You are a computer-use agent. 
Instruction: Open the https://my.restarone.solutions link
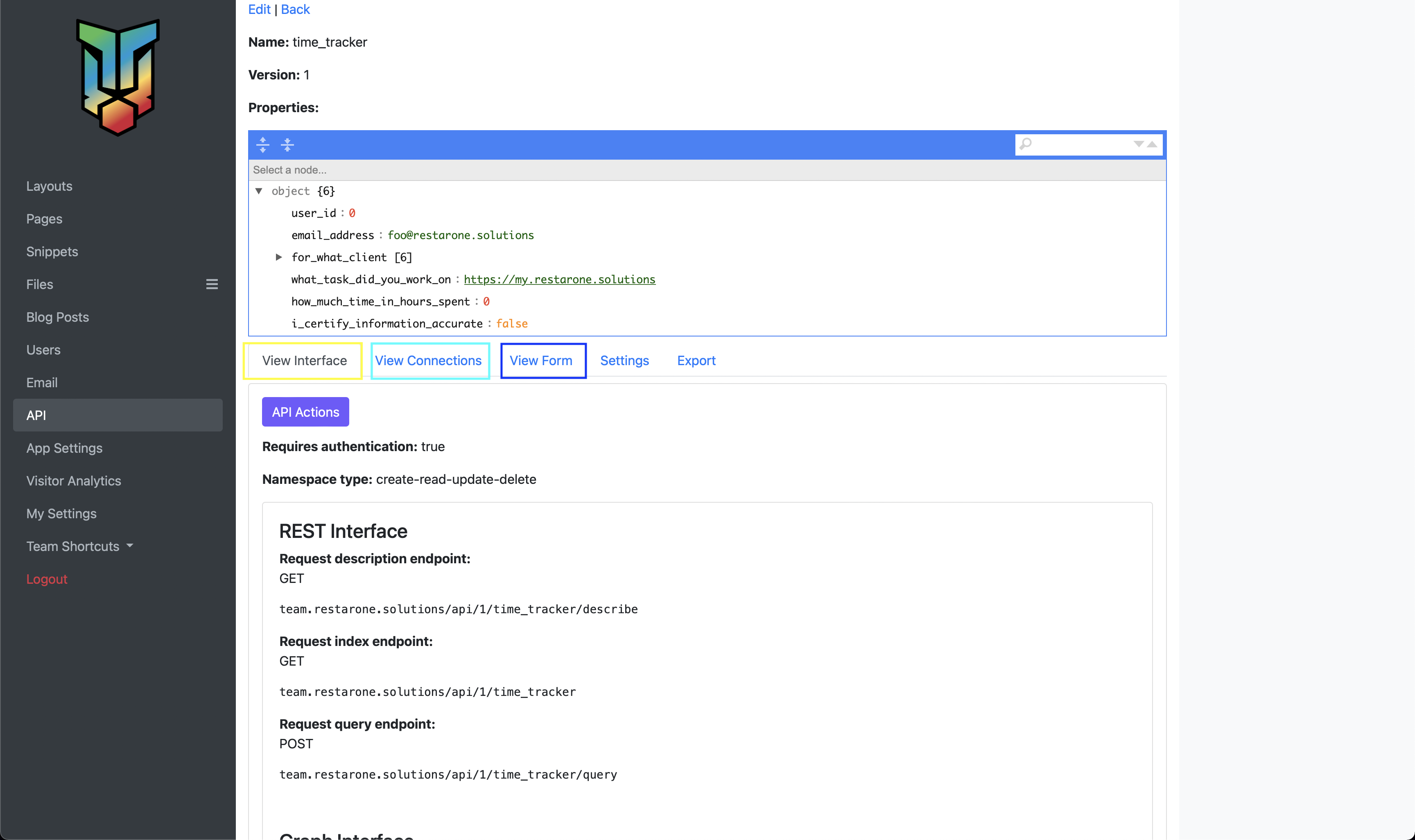click(x=559, y=279)
